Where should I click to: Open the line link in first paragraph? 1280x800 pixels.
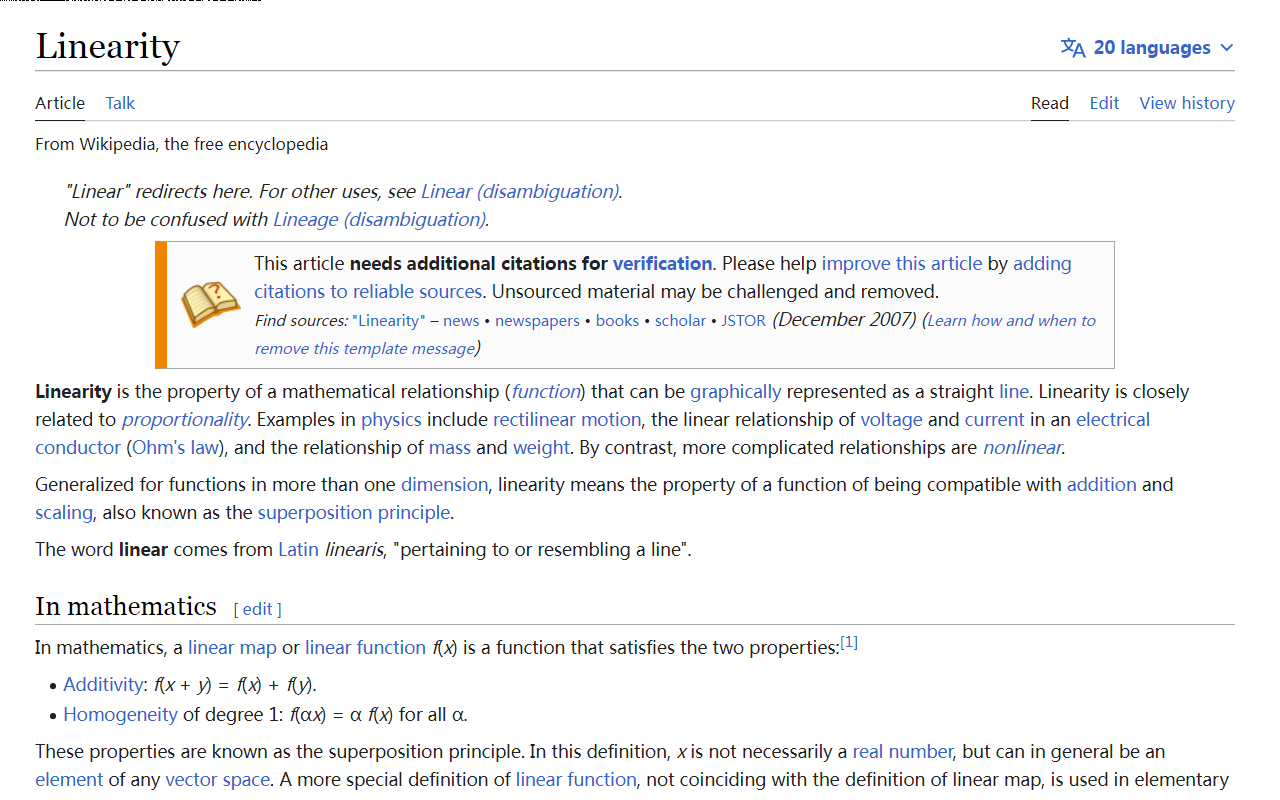click(1014, 391)
